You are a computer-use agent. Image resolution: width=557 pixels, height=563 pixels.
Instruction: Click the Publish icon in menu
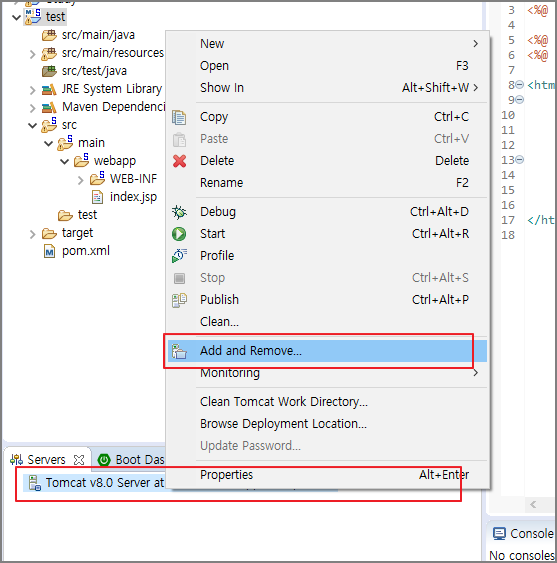[x=179, y=300]
